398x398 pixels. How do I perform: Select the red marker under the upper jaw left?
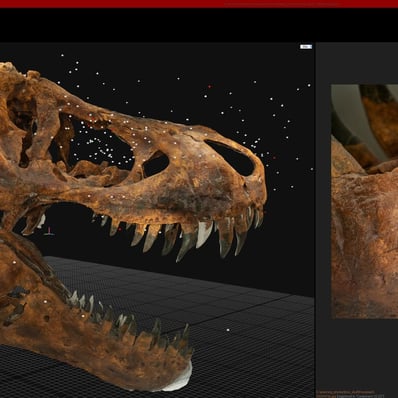point(120,229)
